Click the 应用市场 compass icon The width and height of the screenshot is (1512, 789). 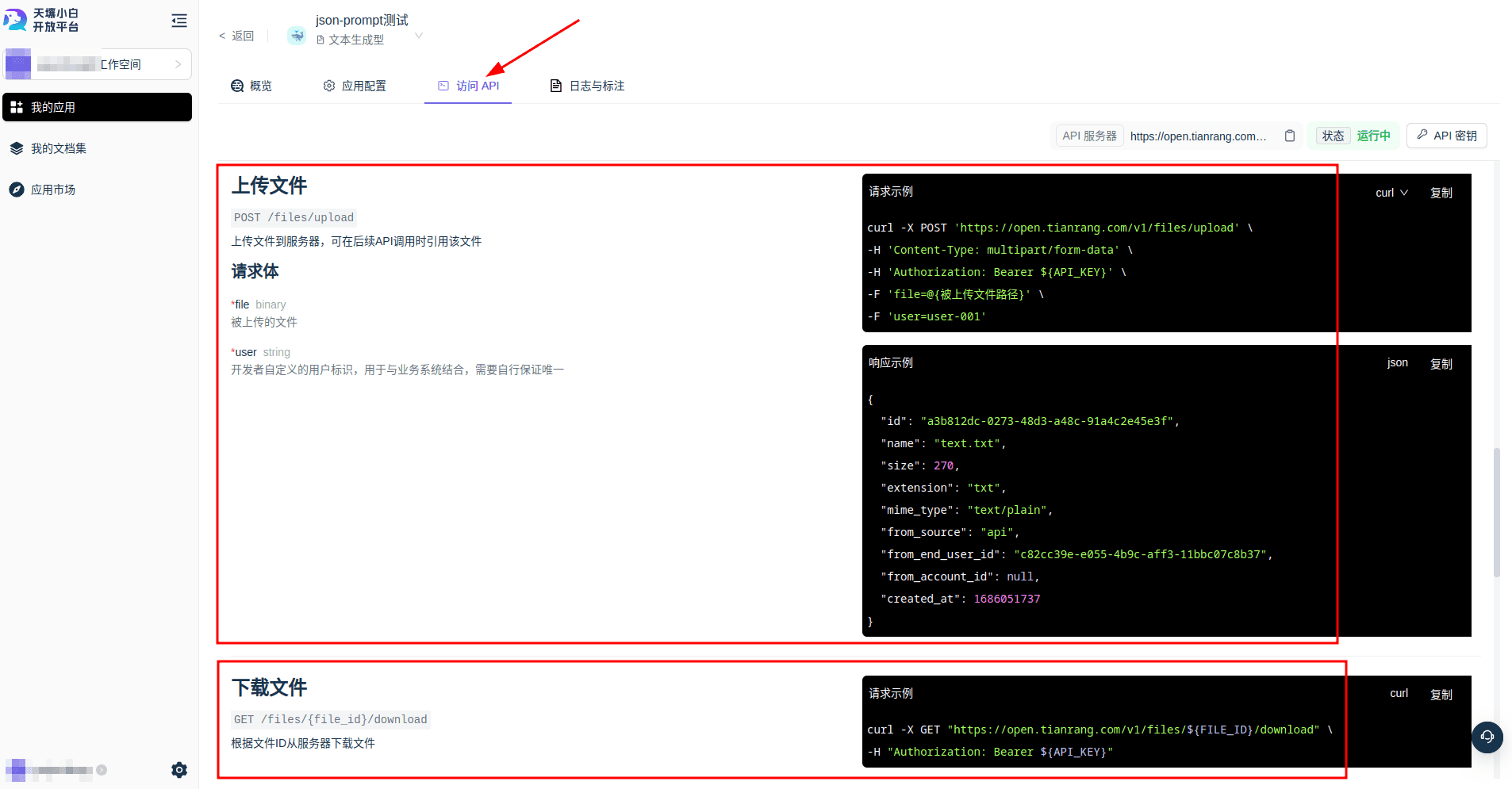point(17,190)
